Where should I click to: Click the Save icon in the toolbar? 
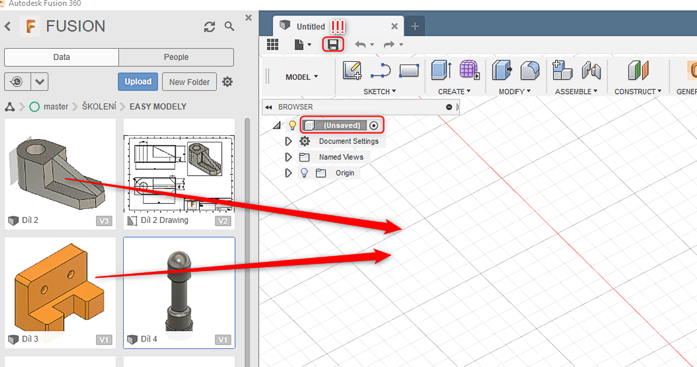(x=333, y=44)
